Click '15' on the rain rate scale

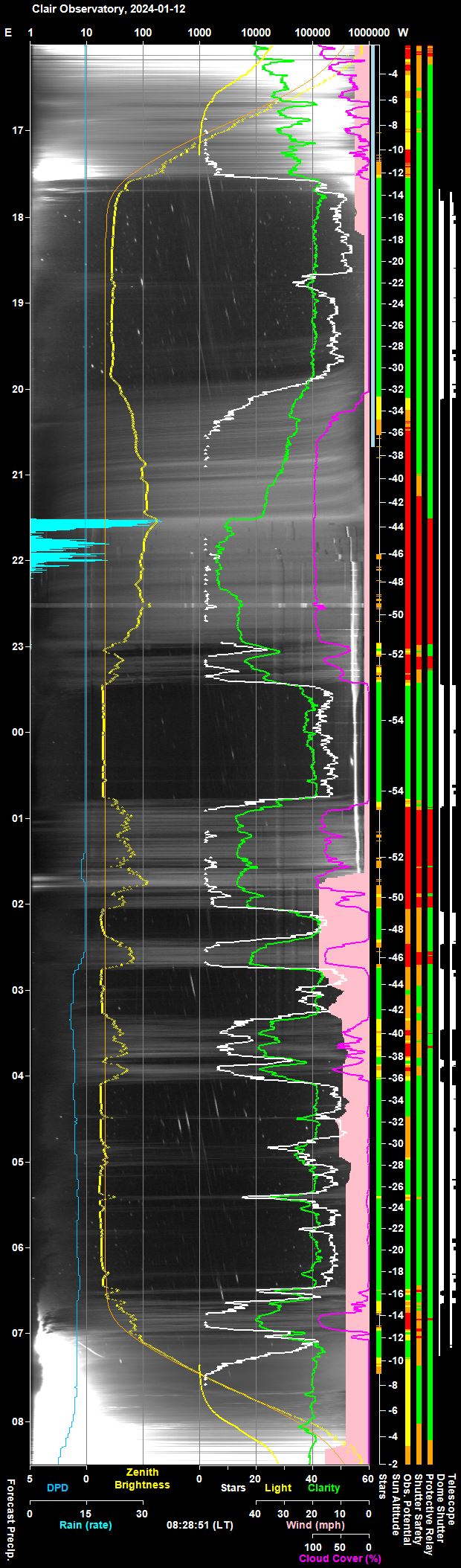click(x=86, y=1513)
